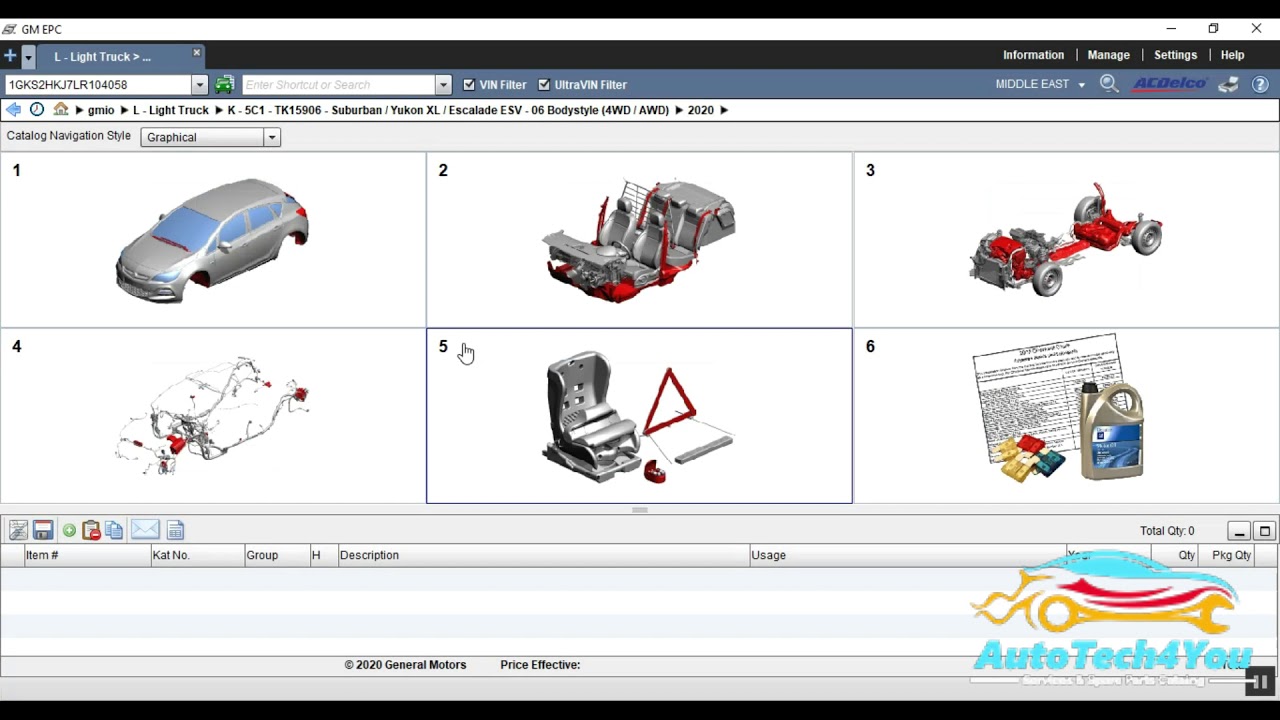Select K - 5C1 - TK15906 breadcrumb entry
The width and height of the screenshot is (1280, 720).
[x=448, y=110]
